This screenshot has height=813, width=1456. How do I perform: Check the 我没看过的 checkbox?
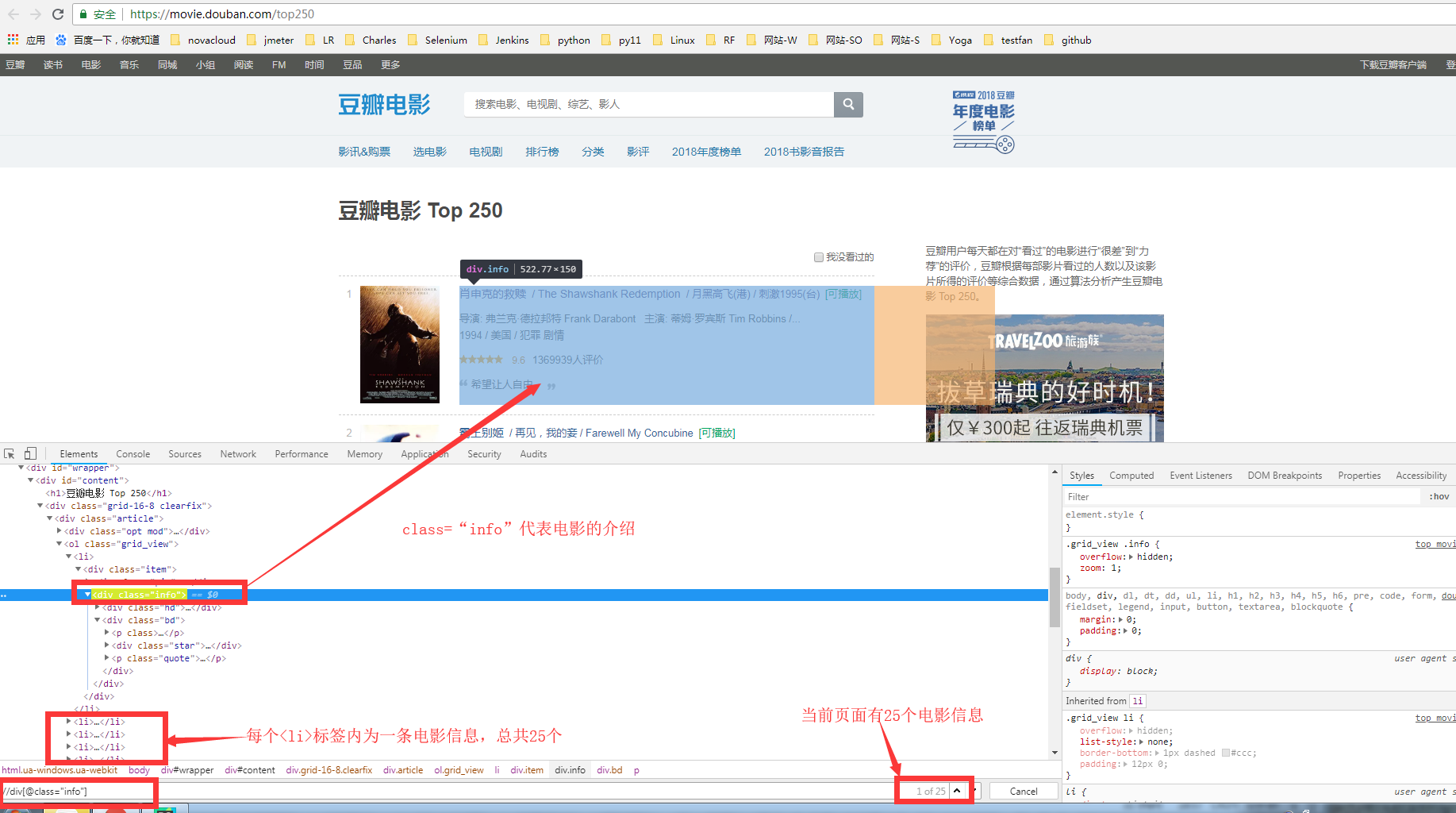(819, 257)
